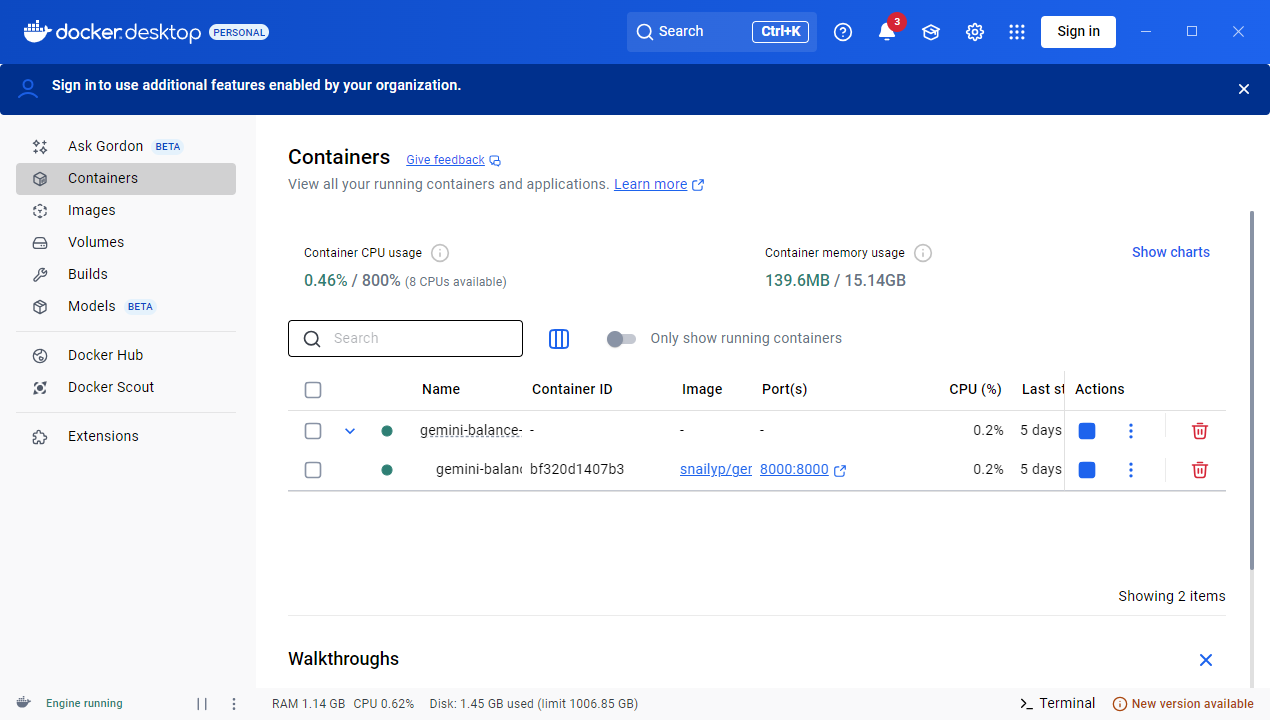Click the Sign in button
Viewport: 1270px width, 720px height.
pos(1078,32)
